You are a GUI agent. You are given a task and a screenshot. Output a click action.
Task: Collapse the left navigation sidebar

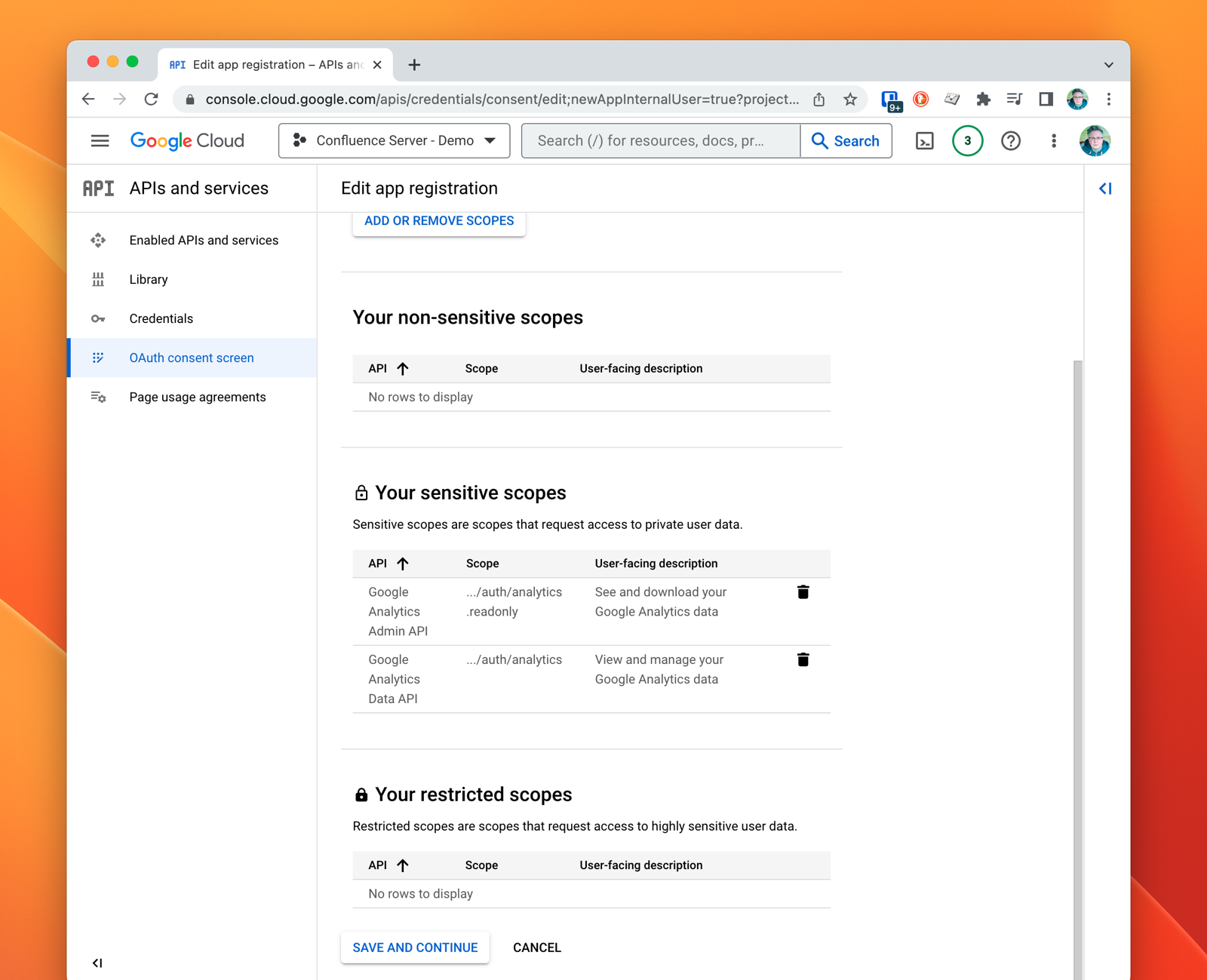point(97,963)
